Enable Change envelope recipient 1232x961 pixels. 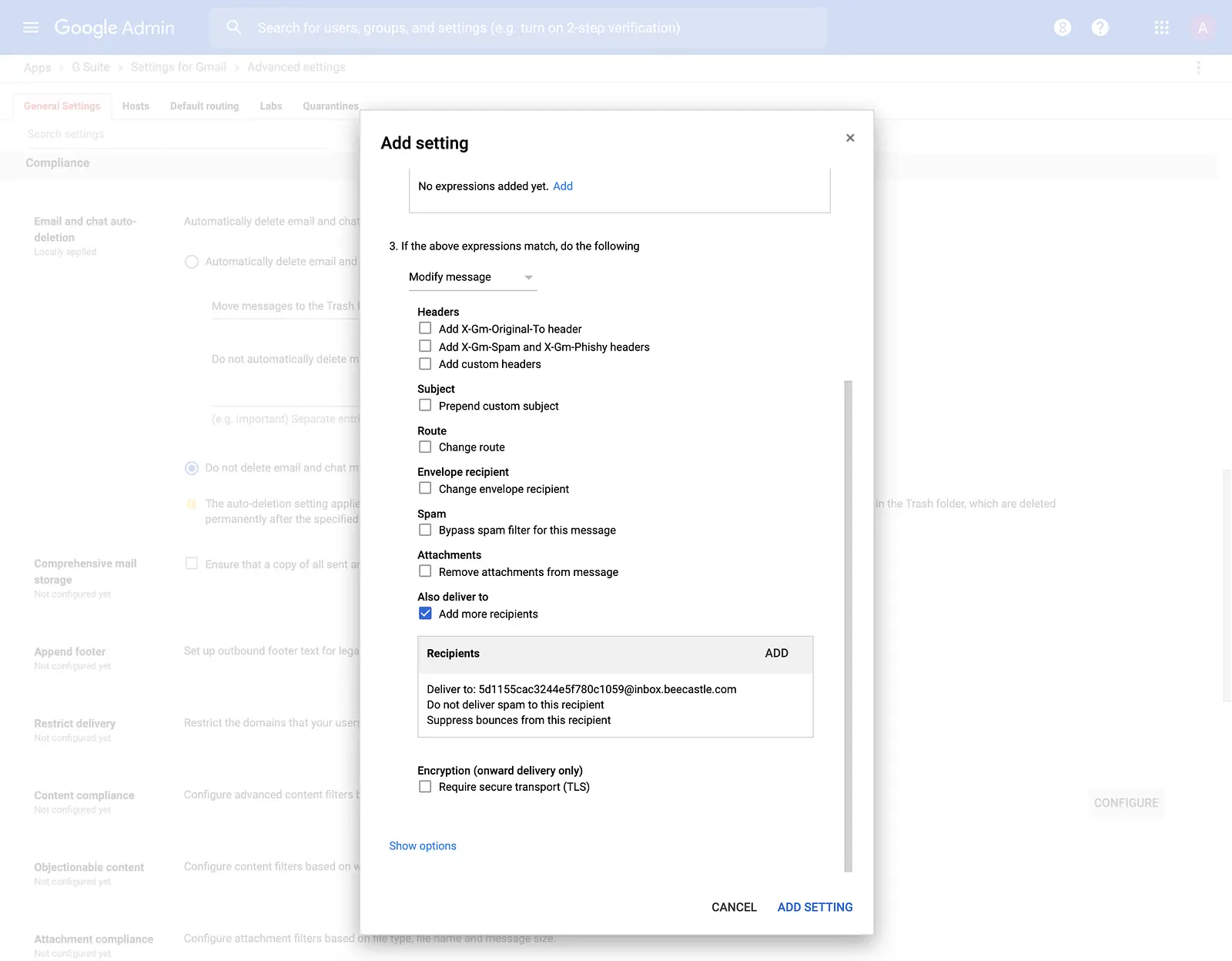pos(425,488)
